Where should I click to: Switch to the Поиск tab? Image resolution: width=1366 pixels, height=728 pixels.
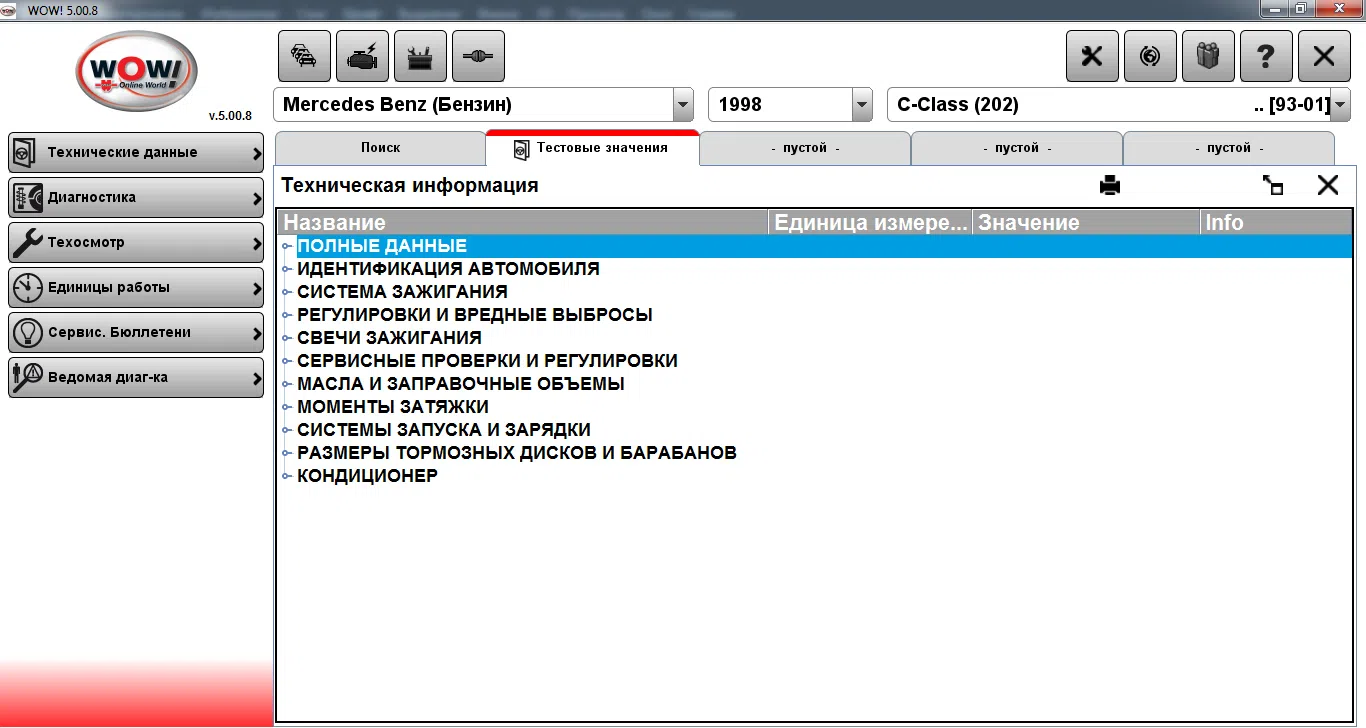click(381, 147)
